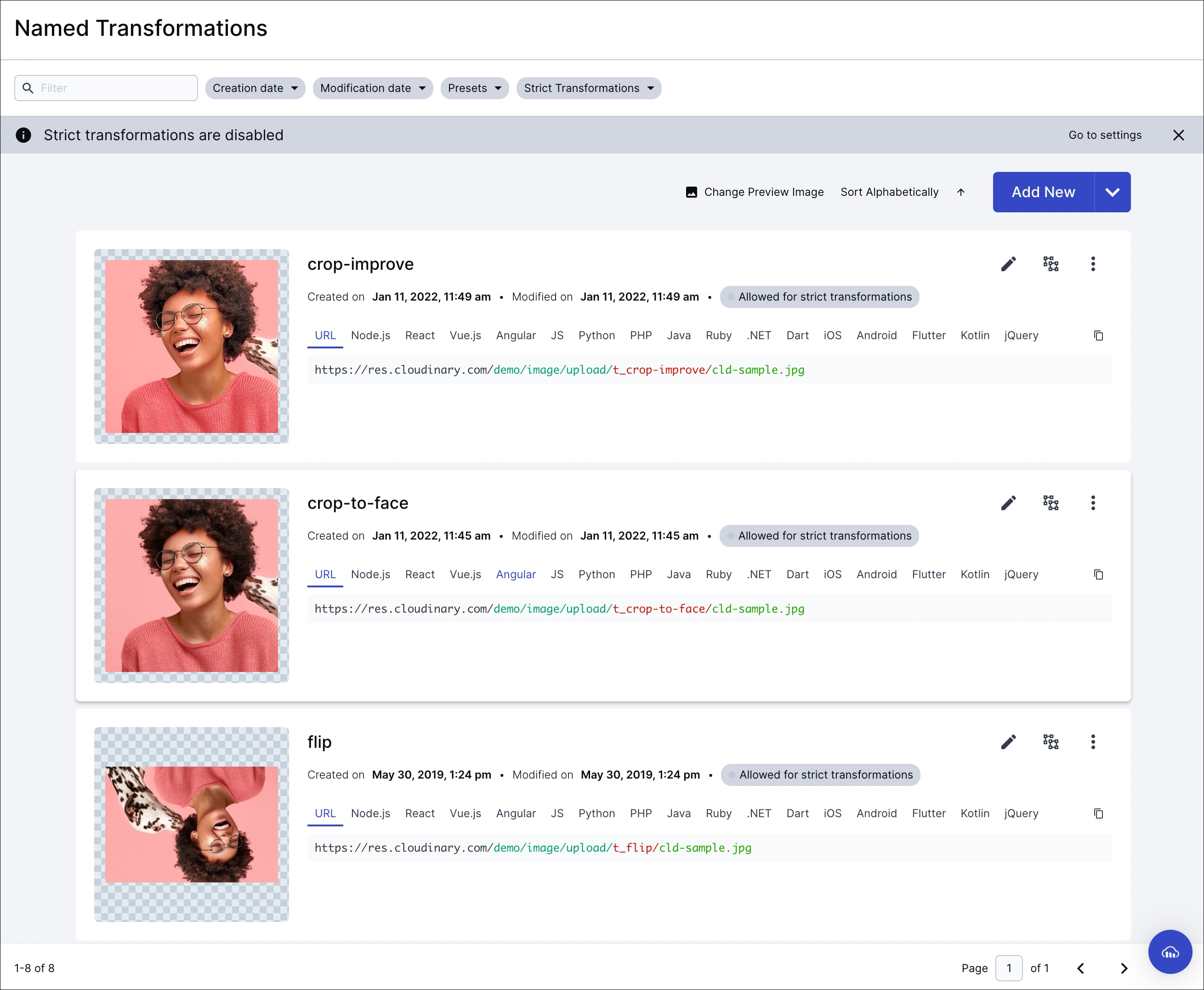Screen dimensions: 1204x990
Task: Click the three-dot menu icon for flip
Action: pyautogui.click(x=1093, y=742)
